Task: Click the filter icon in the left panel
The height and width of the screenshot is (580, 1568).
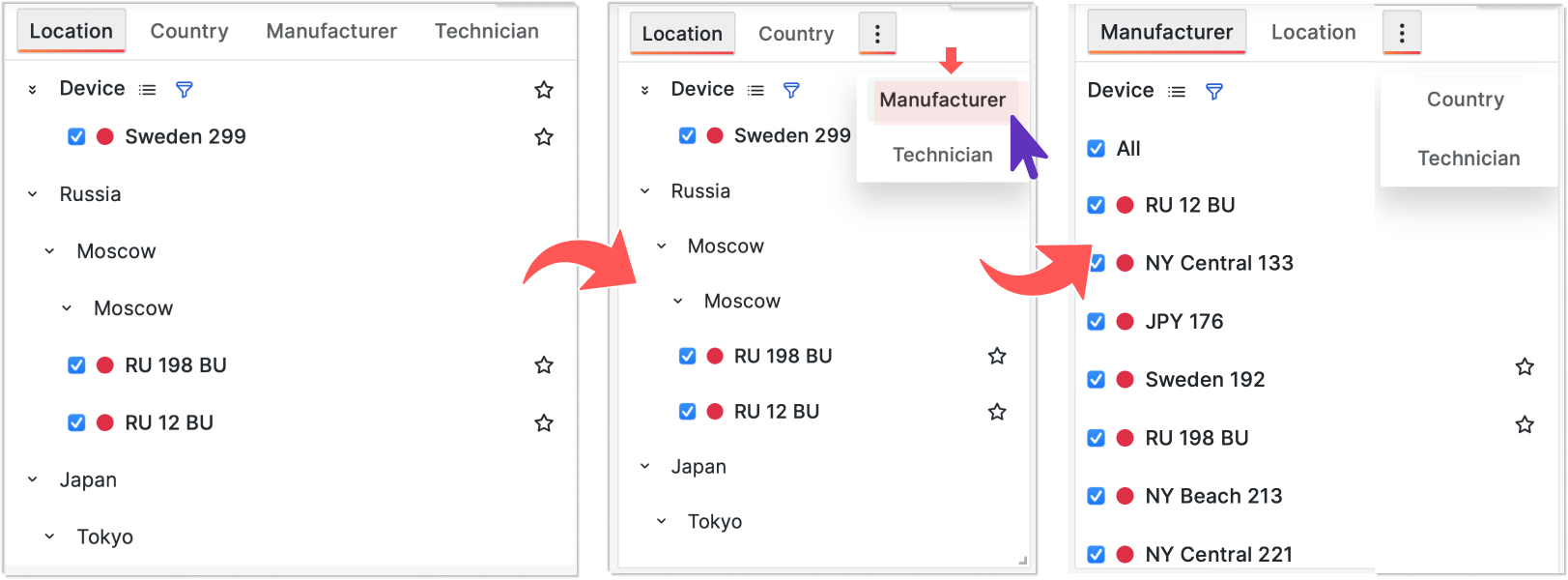Action: point(184,90)
